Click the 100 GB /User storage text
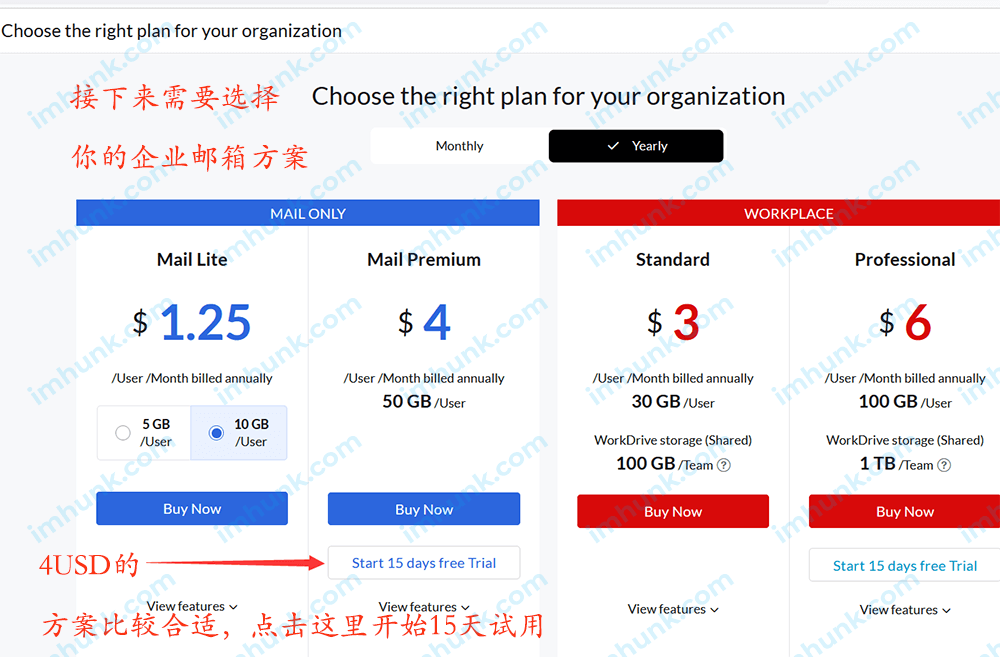The height and width of the screenshot is (657, 1000). [x=905, y=402]
